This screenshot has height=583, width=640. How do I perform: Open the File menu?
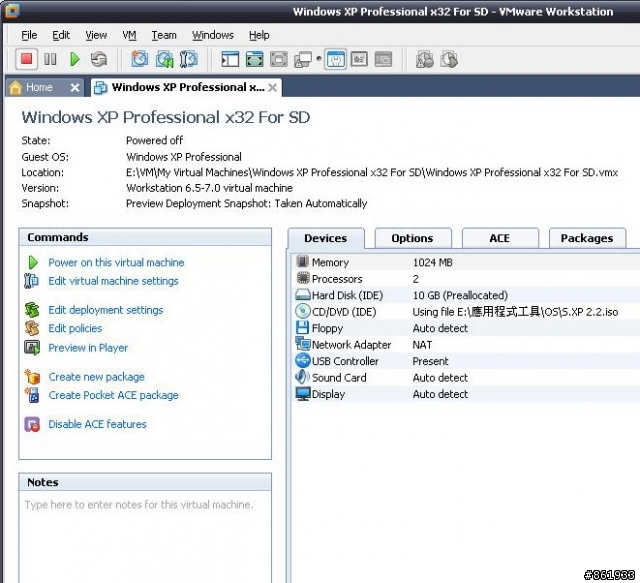coord(29,35)
